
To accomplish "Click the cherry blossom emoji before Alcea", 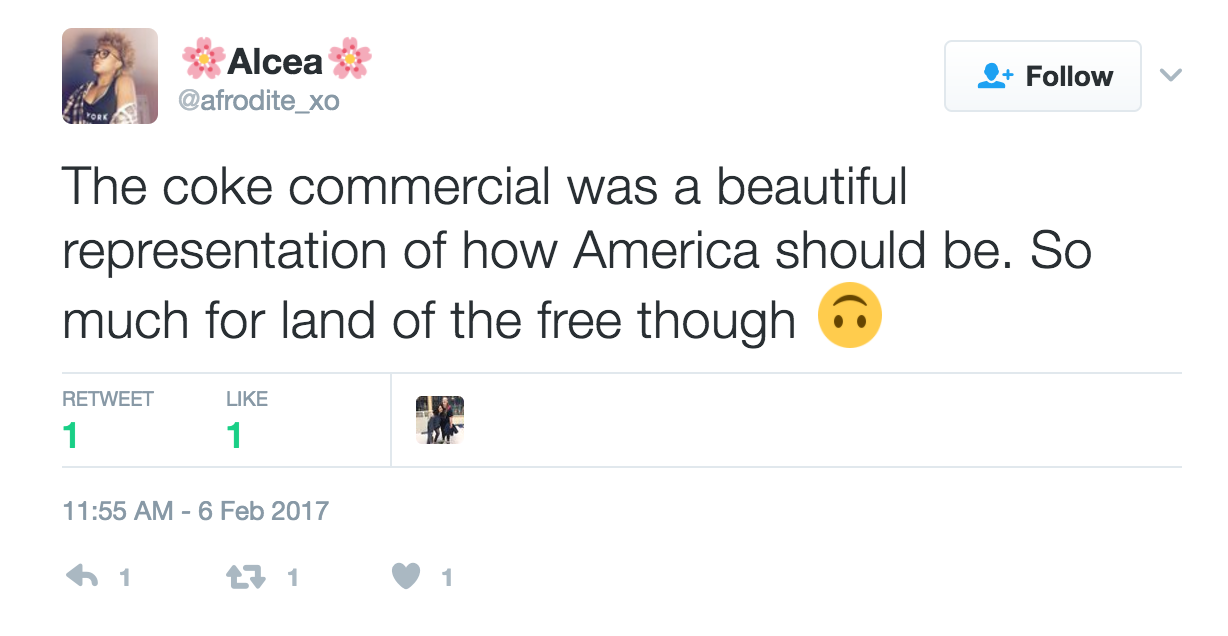I will click(203, 60).
